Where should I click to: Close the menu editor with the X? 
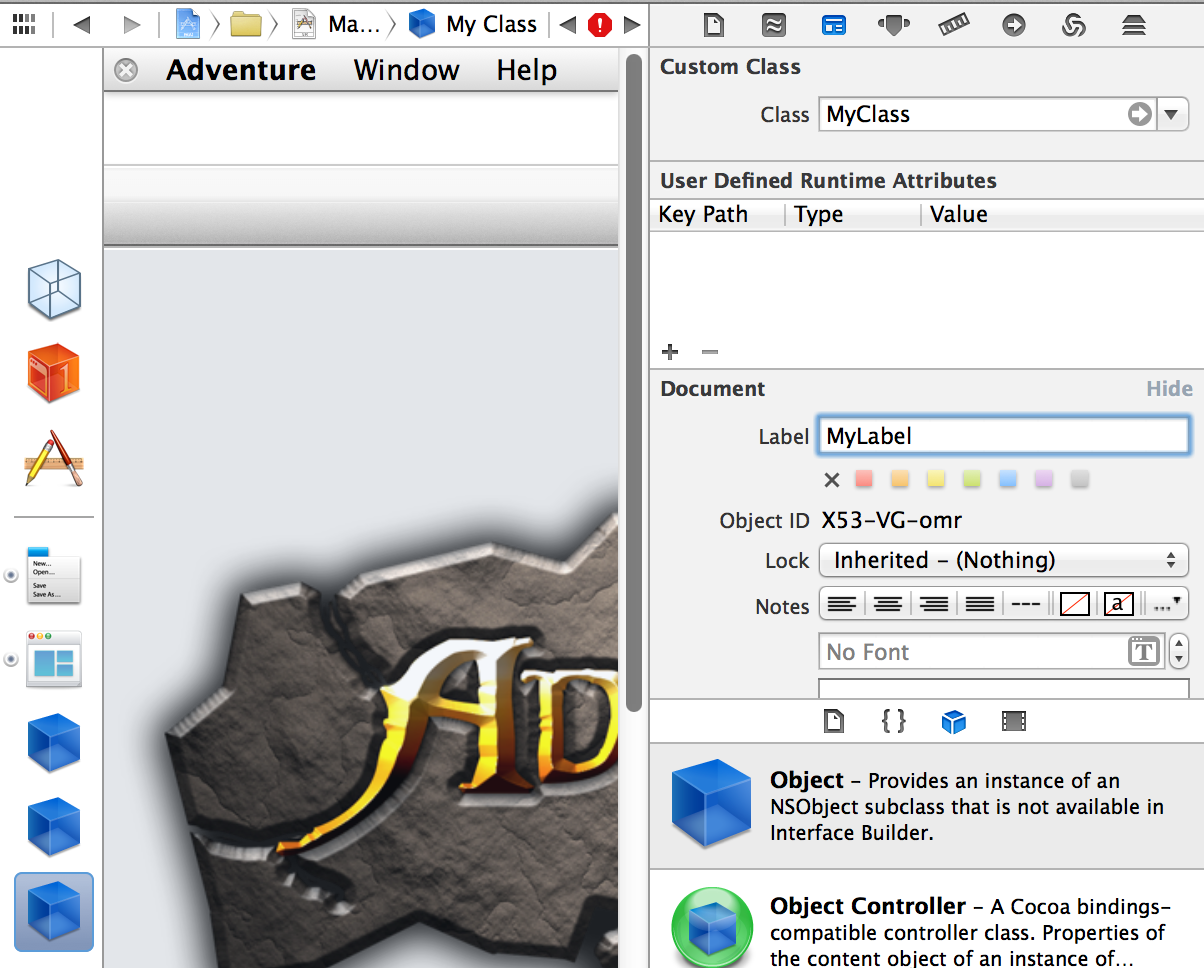pos(126,70)
